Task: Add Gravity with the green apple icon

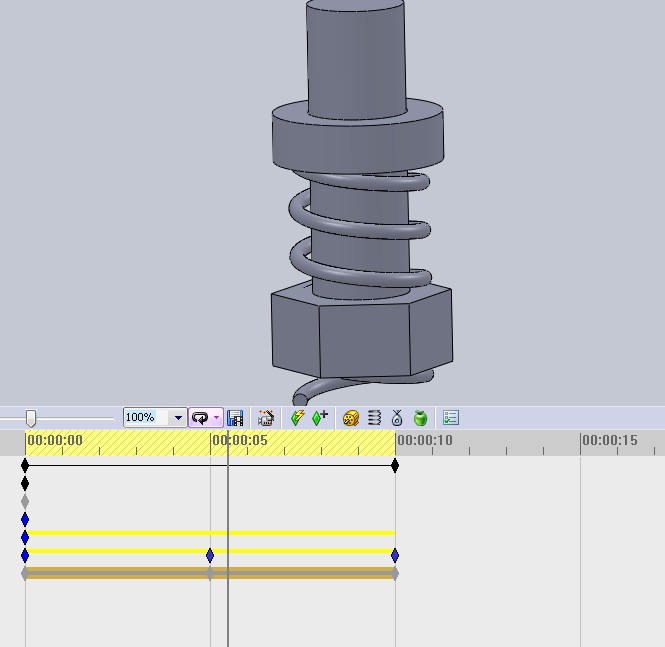Action: pyautogui.click(x=420, y=418)
